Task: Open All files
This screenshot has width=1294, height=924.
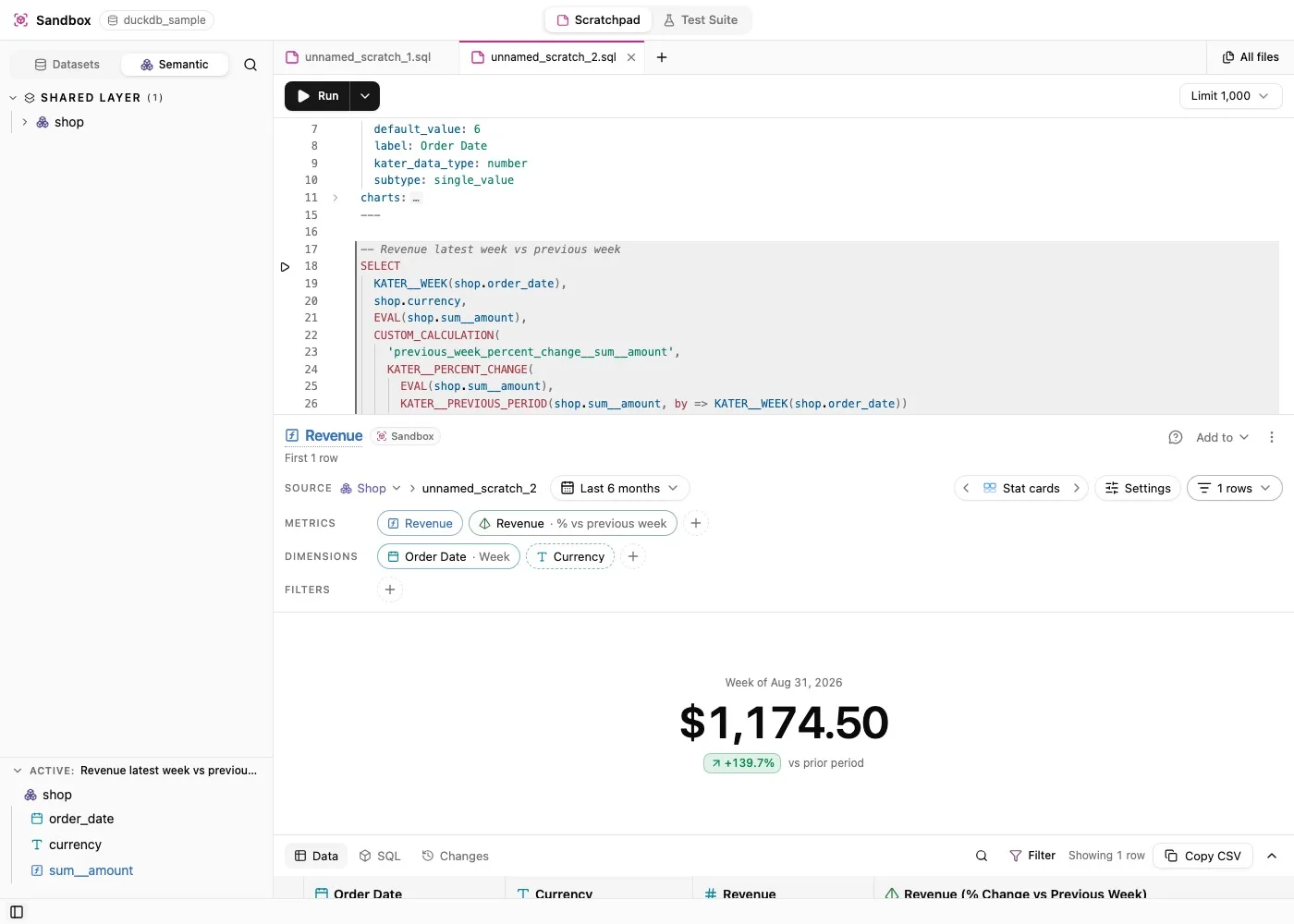Action: pos(1251,57)
